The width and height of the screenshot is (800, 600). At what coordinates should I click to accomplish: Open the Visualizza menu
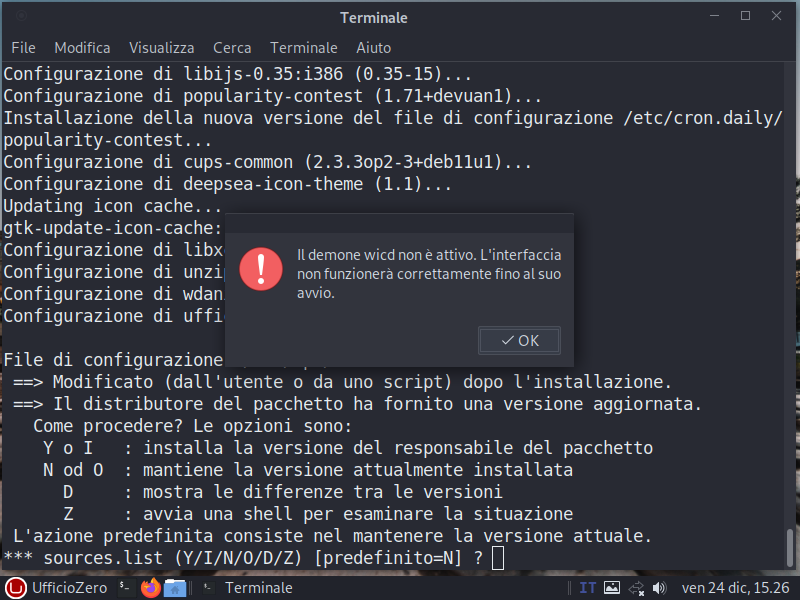[161, 47]
